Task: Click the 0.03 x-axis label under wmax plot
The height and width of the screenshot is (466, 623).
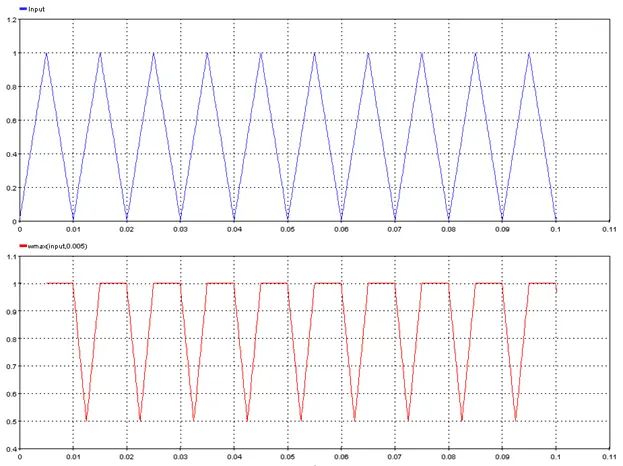Action: pyautogui.click(x=180, y=457)
